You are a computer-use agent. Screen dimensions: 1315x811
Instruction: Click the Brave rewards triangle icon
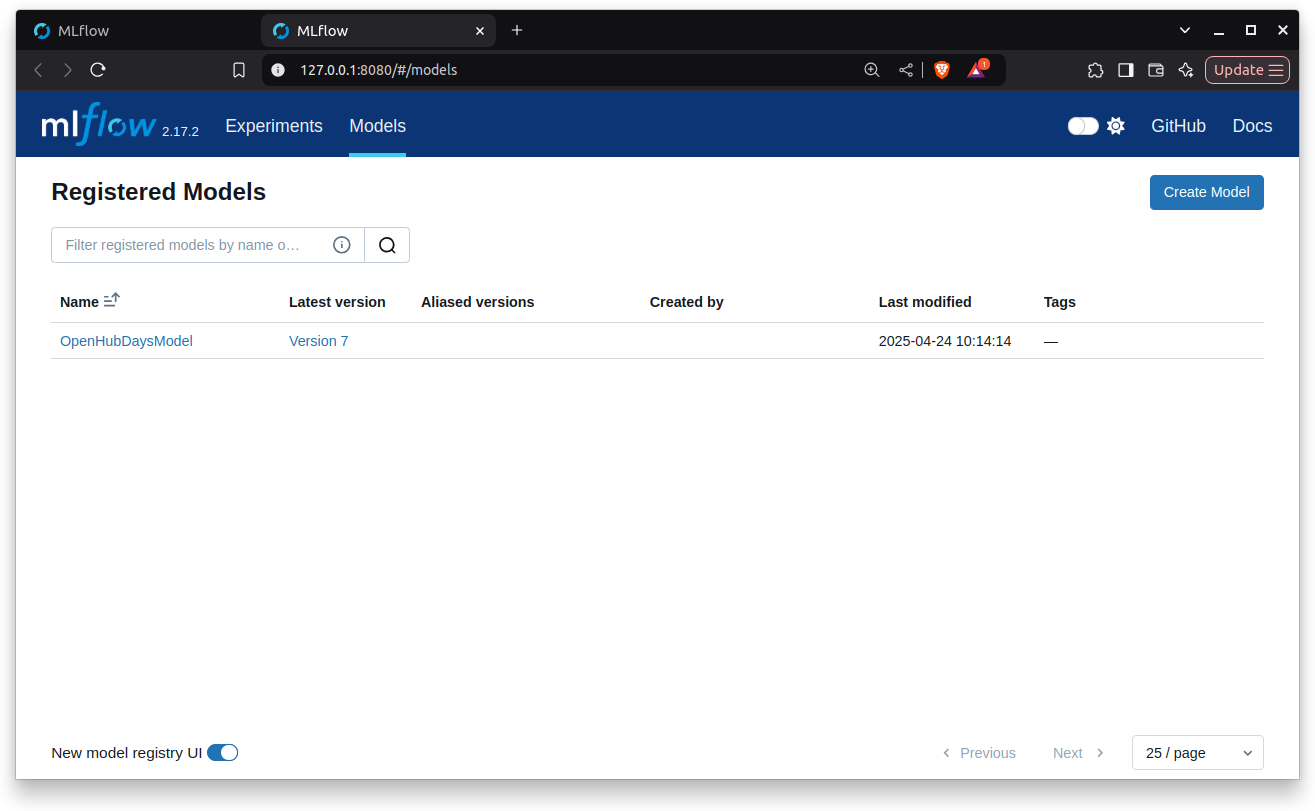point(977,70)
